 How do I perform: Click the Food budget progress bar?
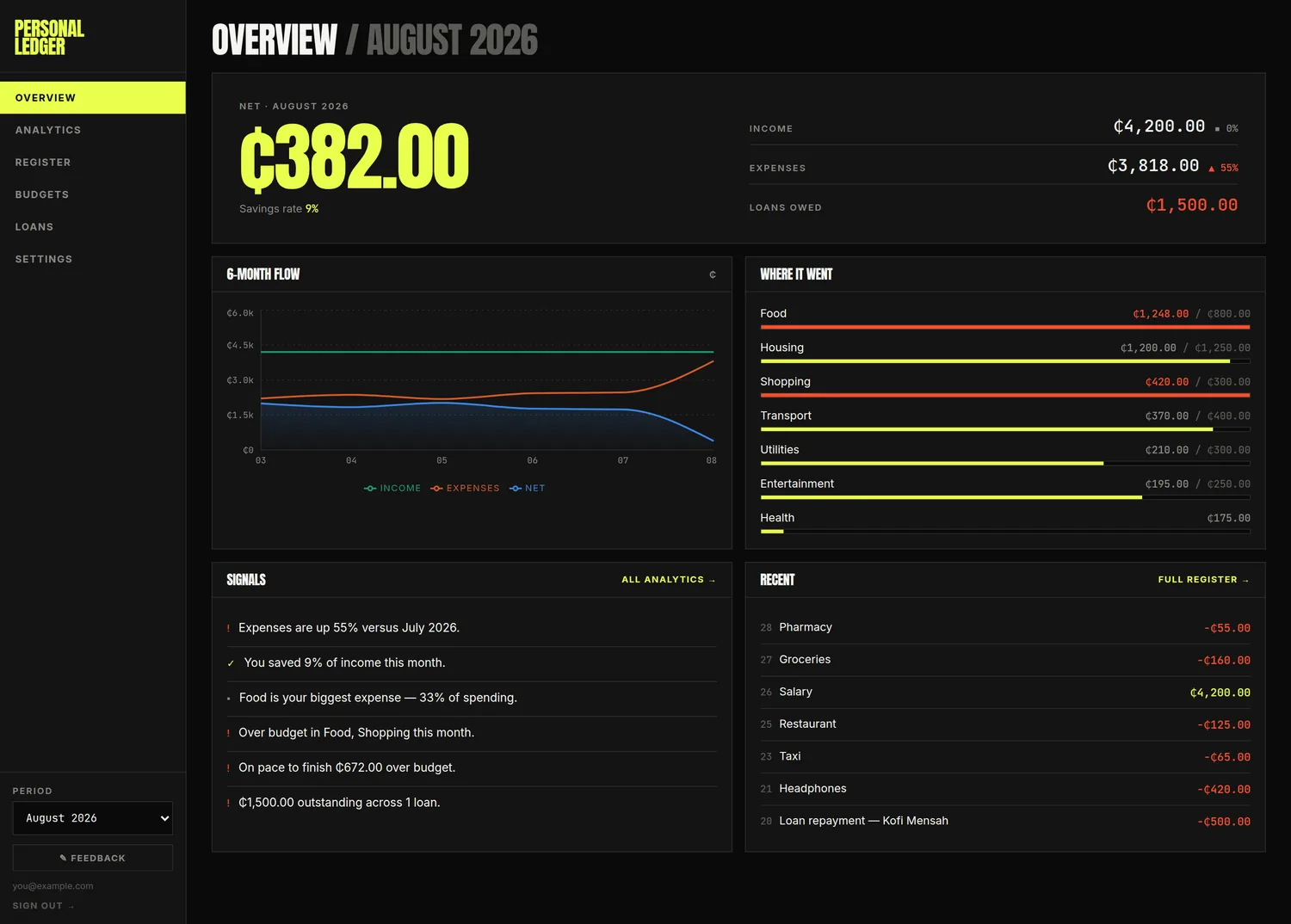tap(1005, 327)
